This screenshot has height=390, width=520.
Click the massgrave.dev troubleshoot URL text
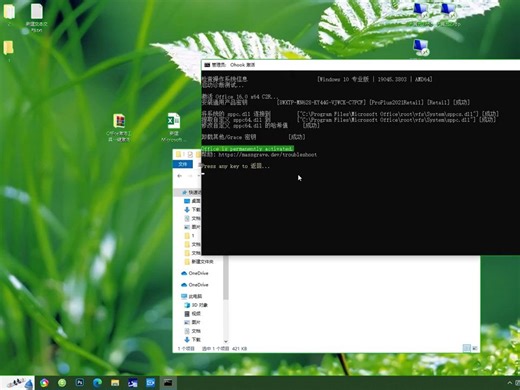(x=268, y=155)
